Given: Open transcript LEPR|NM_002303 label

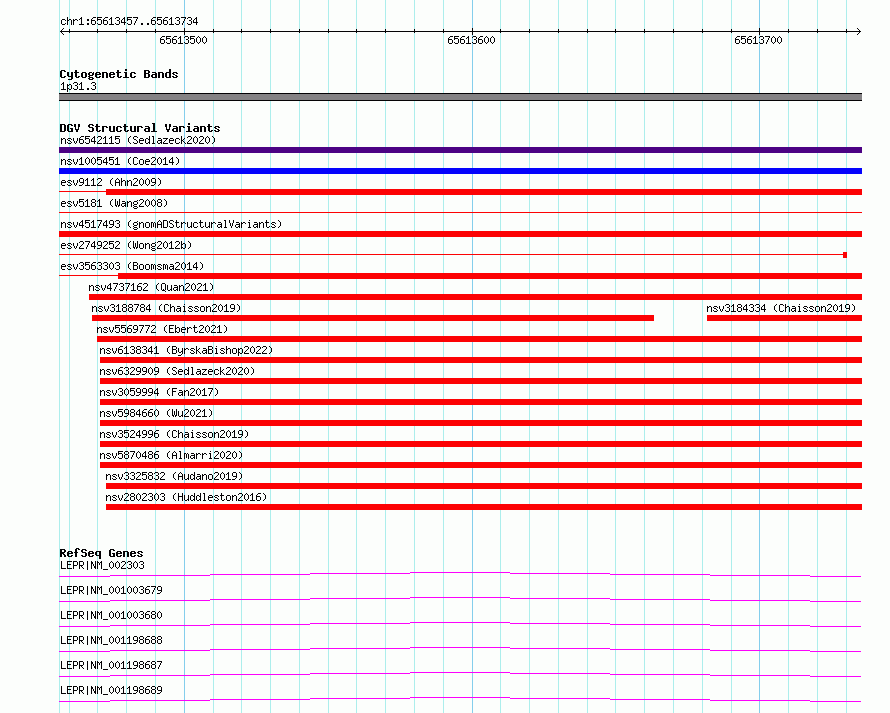Looking at the screenshot, I should pyautogui.click(x=102, y=565).
